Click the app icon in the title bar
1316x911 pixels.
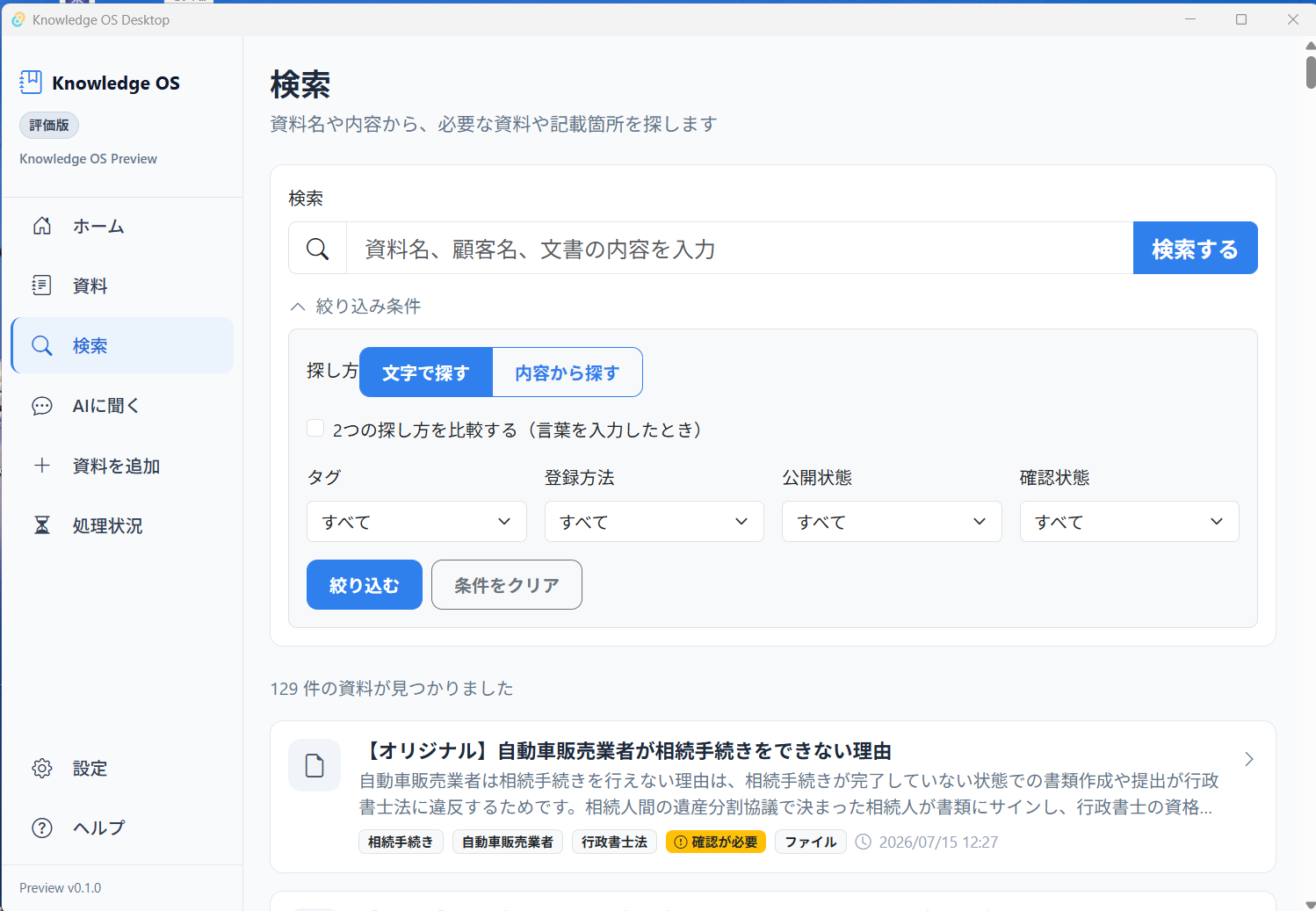(18, 19)
